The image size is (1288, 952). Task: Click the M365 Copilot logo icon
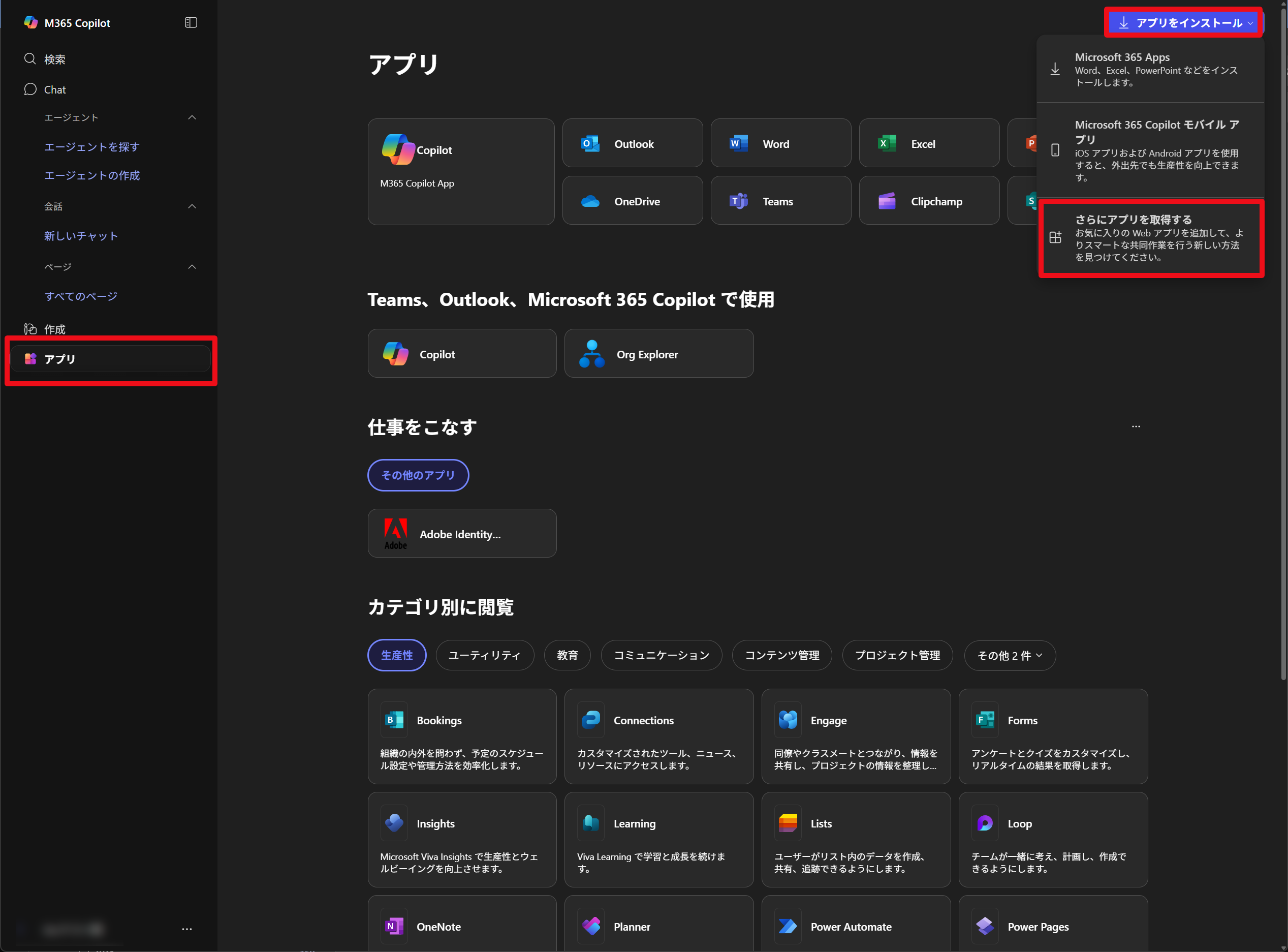(x=30, y=22)
